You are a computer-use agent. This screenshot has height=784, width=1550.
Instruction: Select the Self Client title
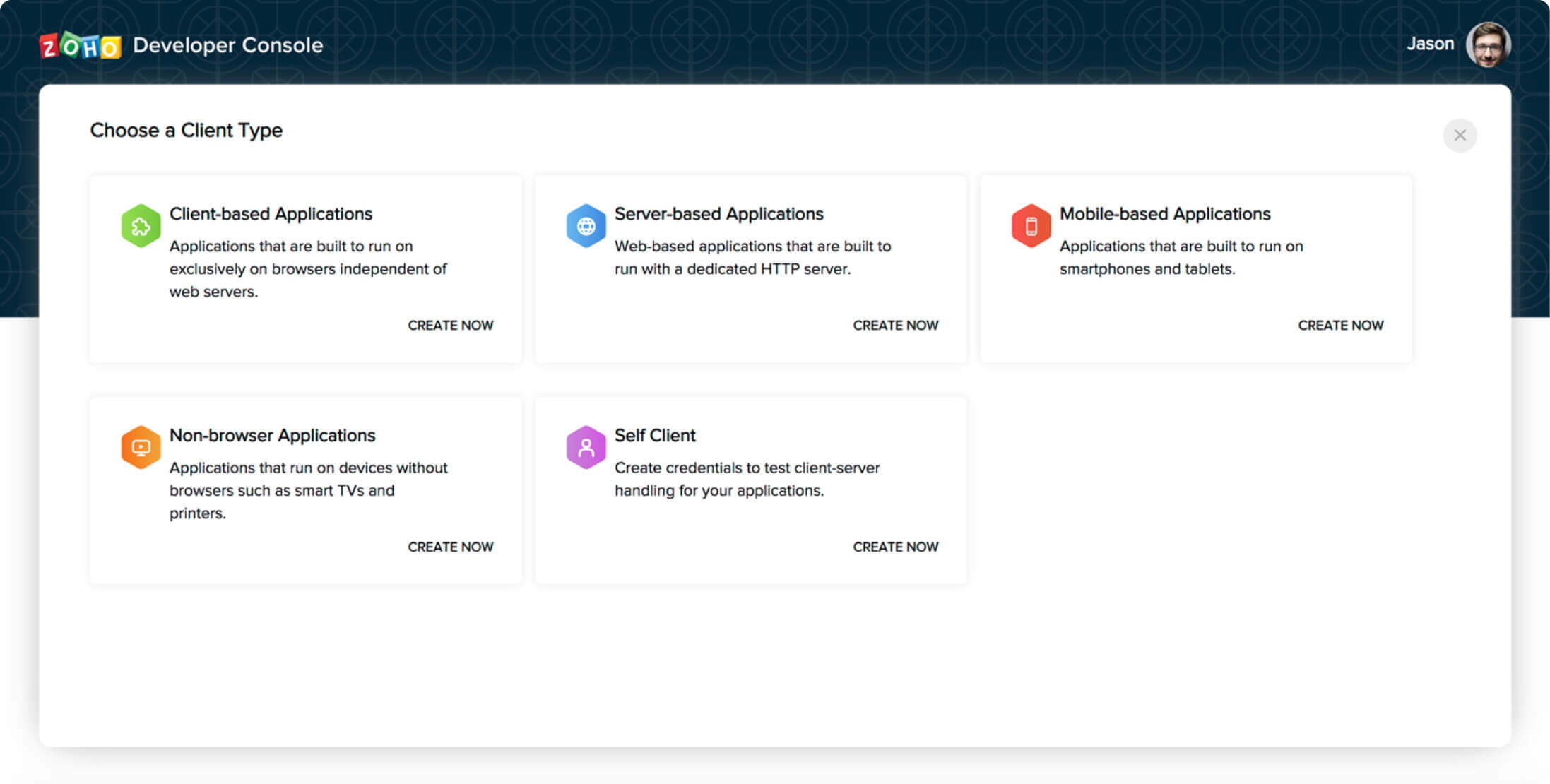655,435
